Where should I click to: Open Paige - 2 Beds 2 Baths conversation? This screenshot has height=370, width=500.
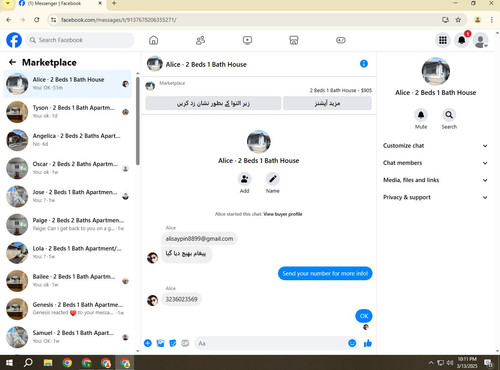click(x=67, y=224)
